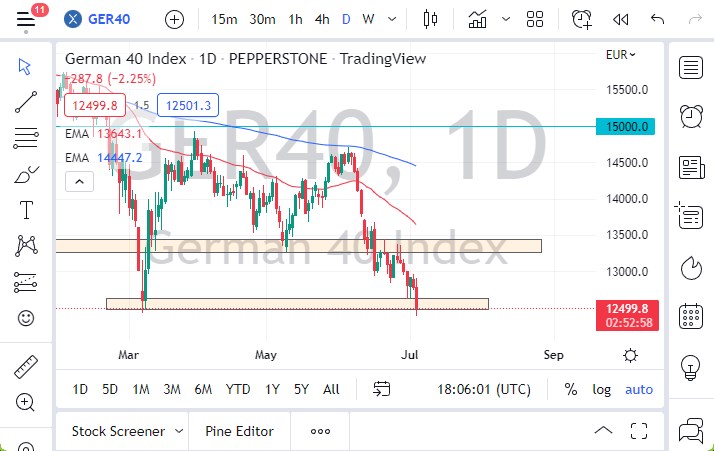Open the candlestick chart style icon
714x451 pixels.
[x=431, y=19]
